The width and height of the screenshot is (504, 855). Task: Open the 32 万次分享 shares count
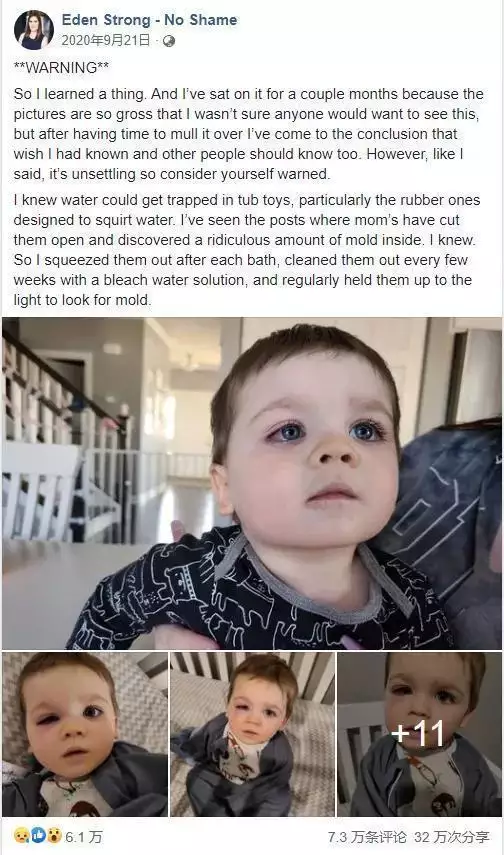pos(452,836)
